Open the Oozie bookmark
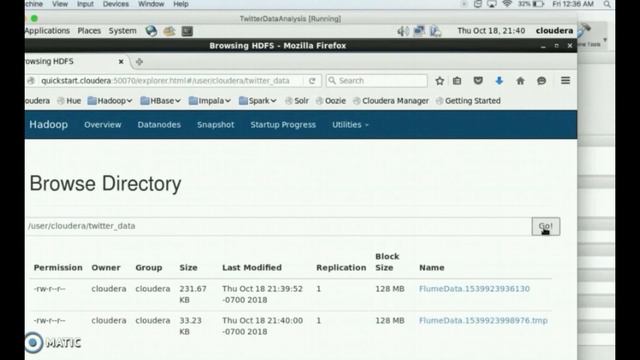This screenshot has height=360, width=640. [x=331, y=101]
